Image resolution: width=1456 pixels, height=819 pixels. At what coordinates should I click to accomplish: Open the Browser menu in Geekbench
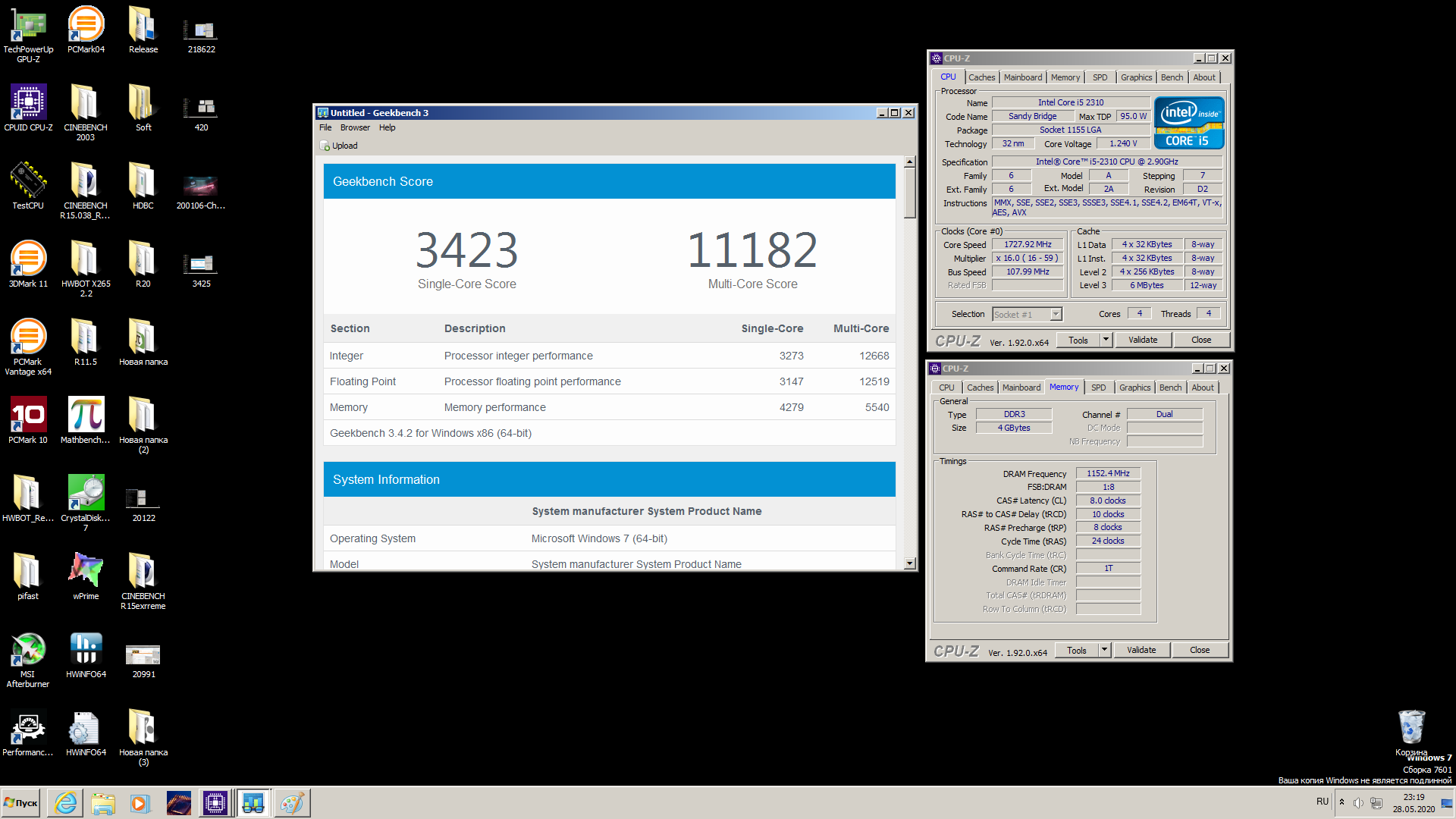click(x=355, y=127)
